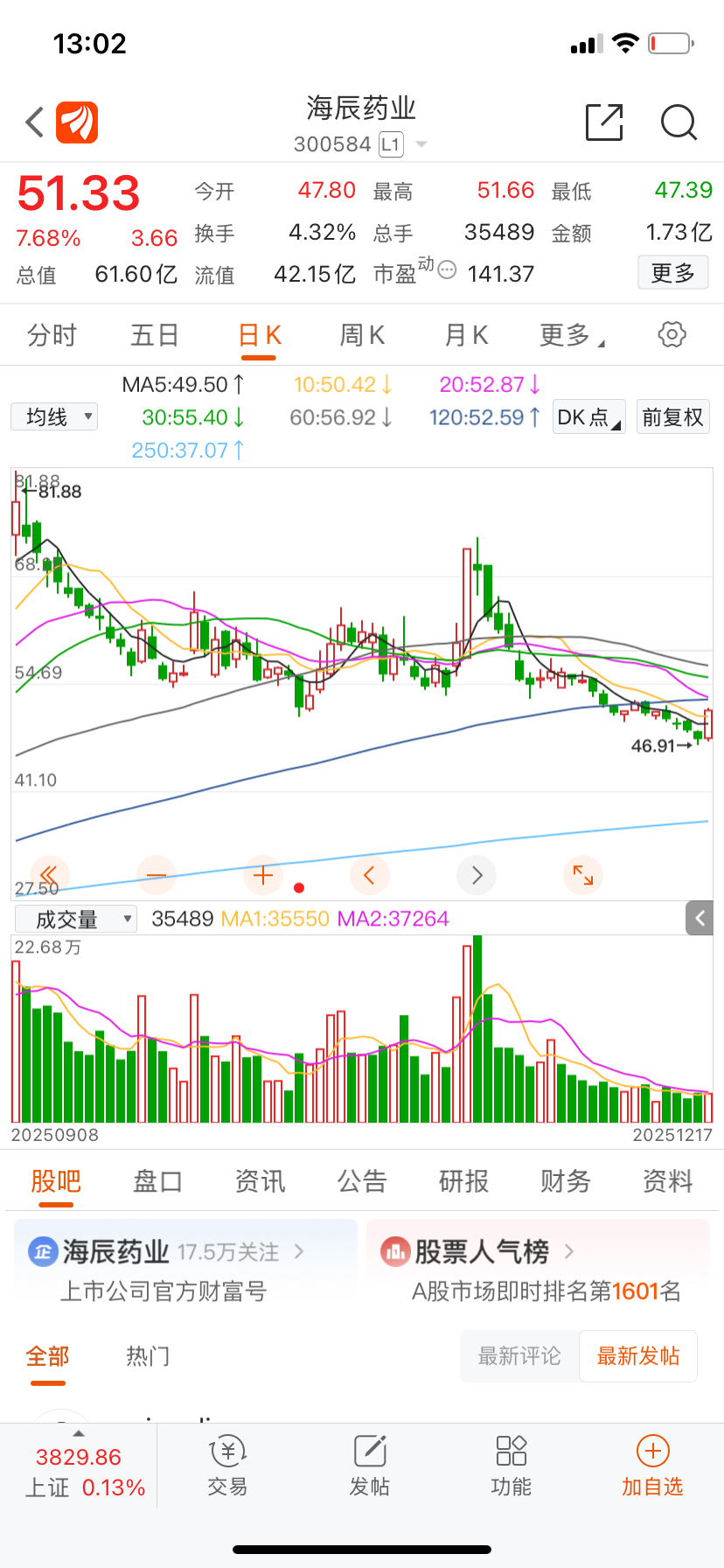
Task: Open 发帖 post icon
Action: 370,1452
